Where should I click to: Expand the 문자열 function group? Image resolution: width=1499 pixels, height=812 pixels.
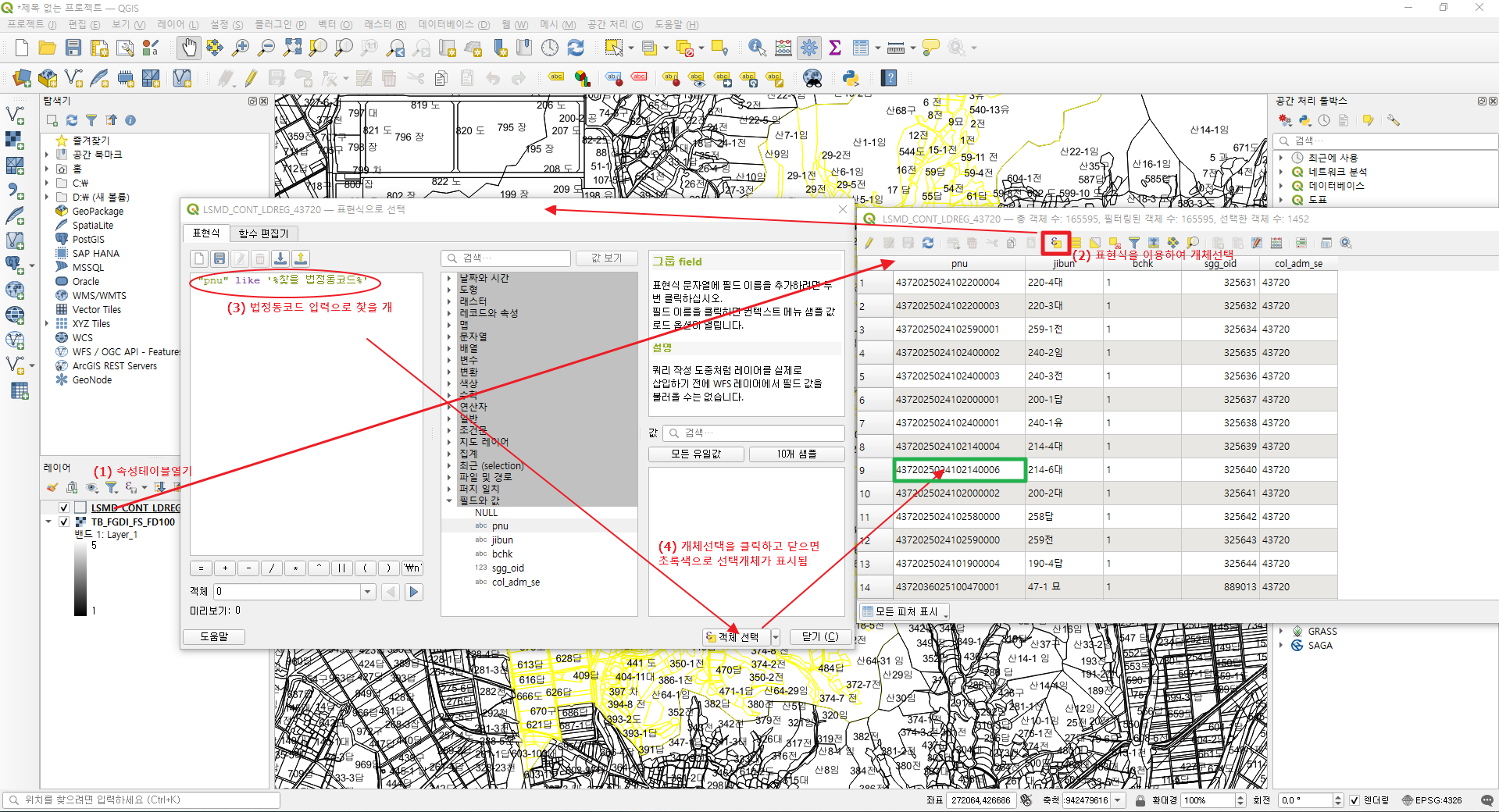point(449,337)
